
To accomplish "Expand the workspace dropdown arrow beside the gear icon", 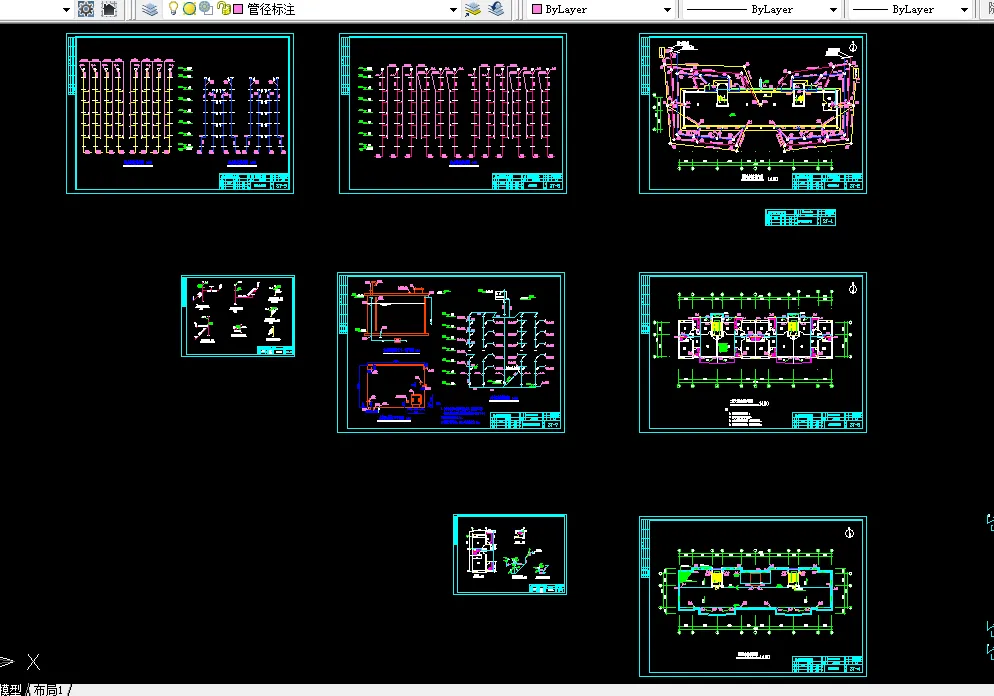I will [66, 10].
